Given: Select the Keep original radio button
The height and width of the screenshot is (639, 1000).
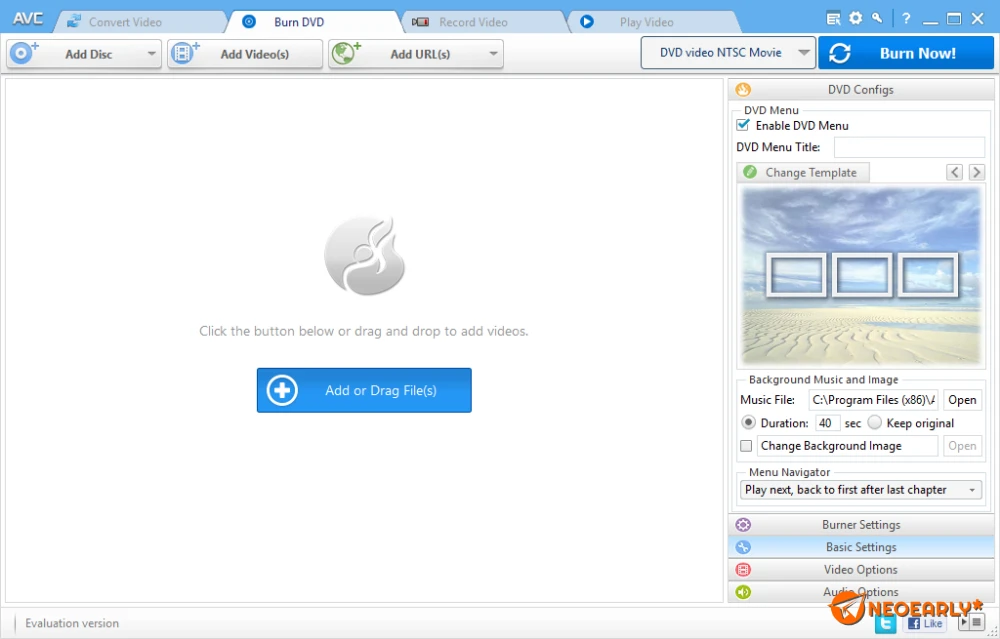Looking at the screenshot, I should tap(874, 423).
